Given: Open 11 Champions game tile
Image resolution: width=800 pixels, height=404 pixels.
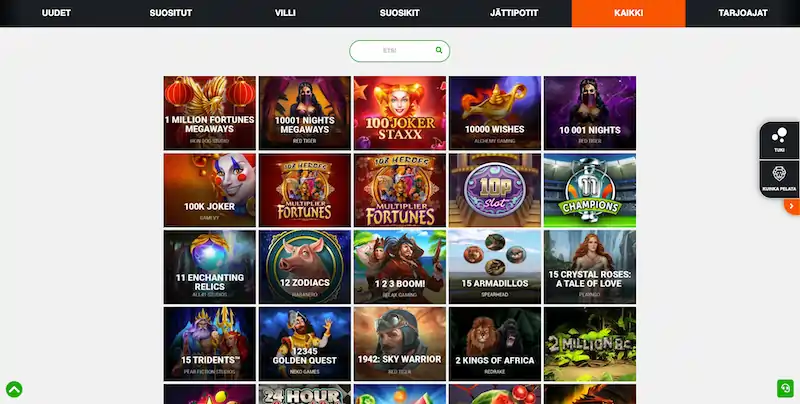Looking at the screenshot, I should tap(590, 190).
